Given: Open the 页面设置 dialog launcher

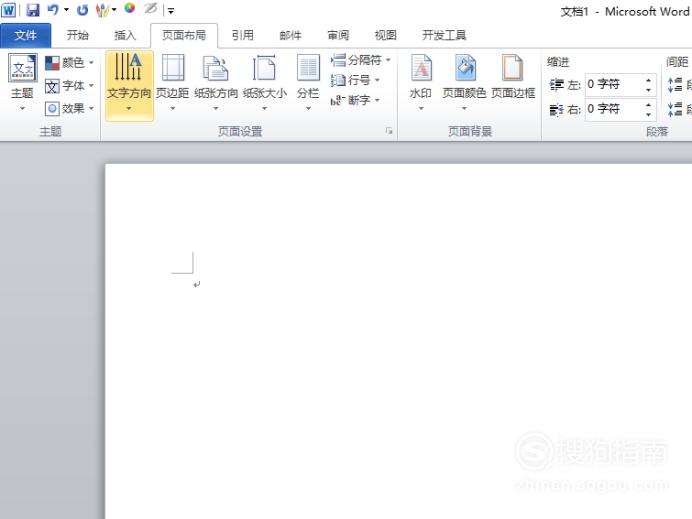Looking at the screenshot, I should coord(389,131).
